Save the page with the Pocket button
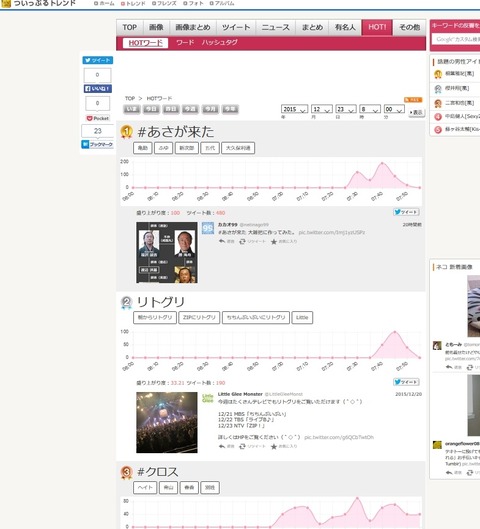480x529 pixels. click(x=97, y=118)
